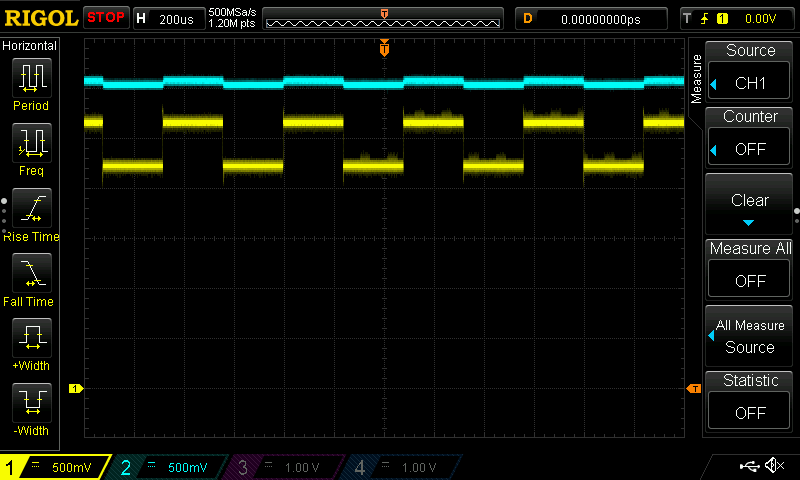800x480 pixels.
Task: Click the orange trigger position marker at top
Action: [x=384, y=48]
